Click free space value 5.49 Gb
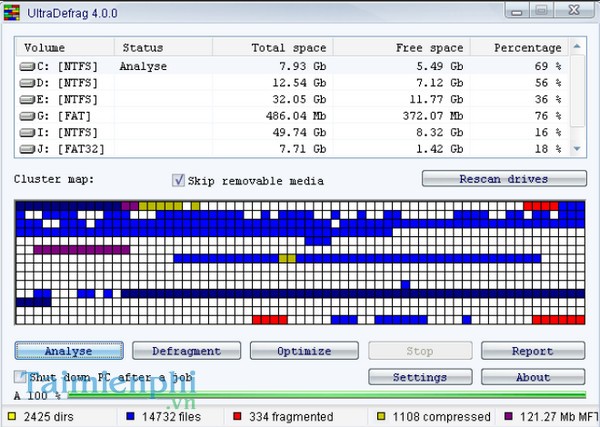Screen dimensions: 600x427 click(x=440, y=66)
